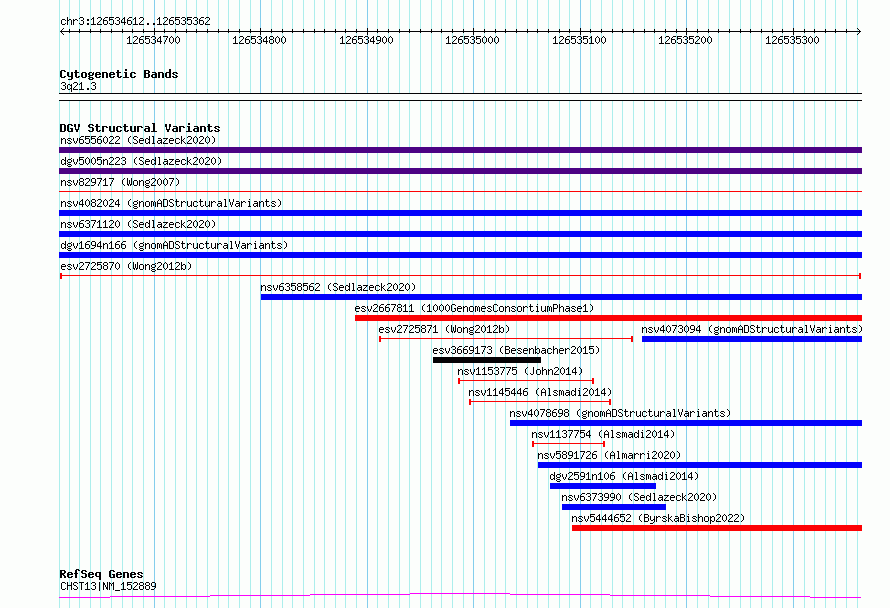This screenshot has width=890, height=608.
Task: Click ruler position 126535000
Action: pos(472,40)
